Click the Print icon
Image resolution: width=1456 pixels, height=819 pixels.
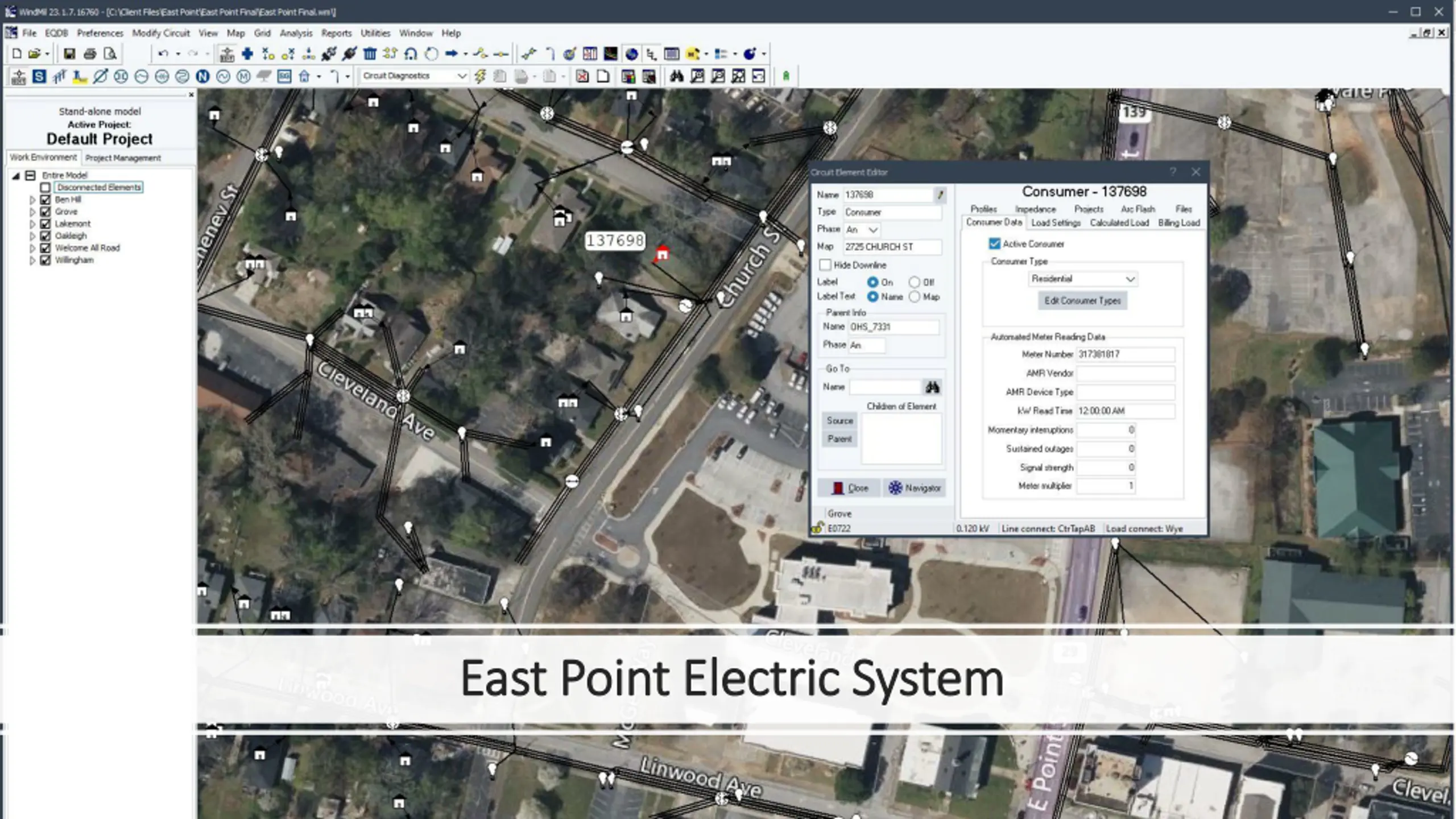click(x=90, y=54)
